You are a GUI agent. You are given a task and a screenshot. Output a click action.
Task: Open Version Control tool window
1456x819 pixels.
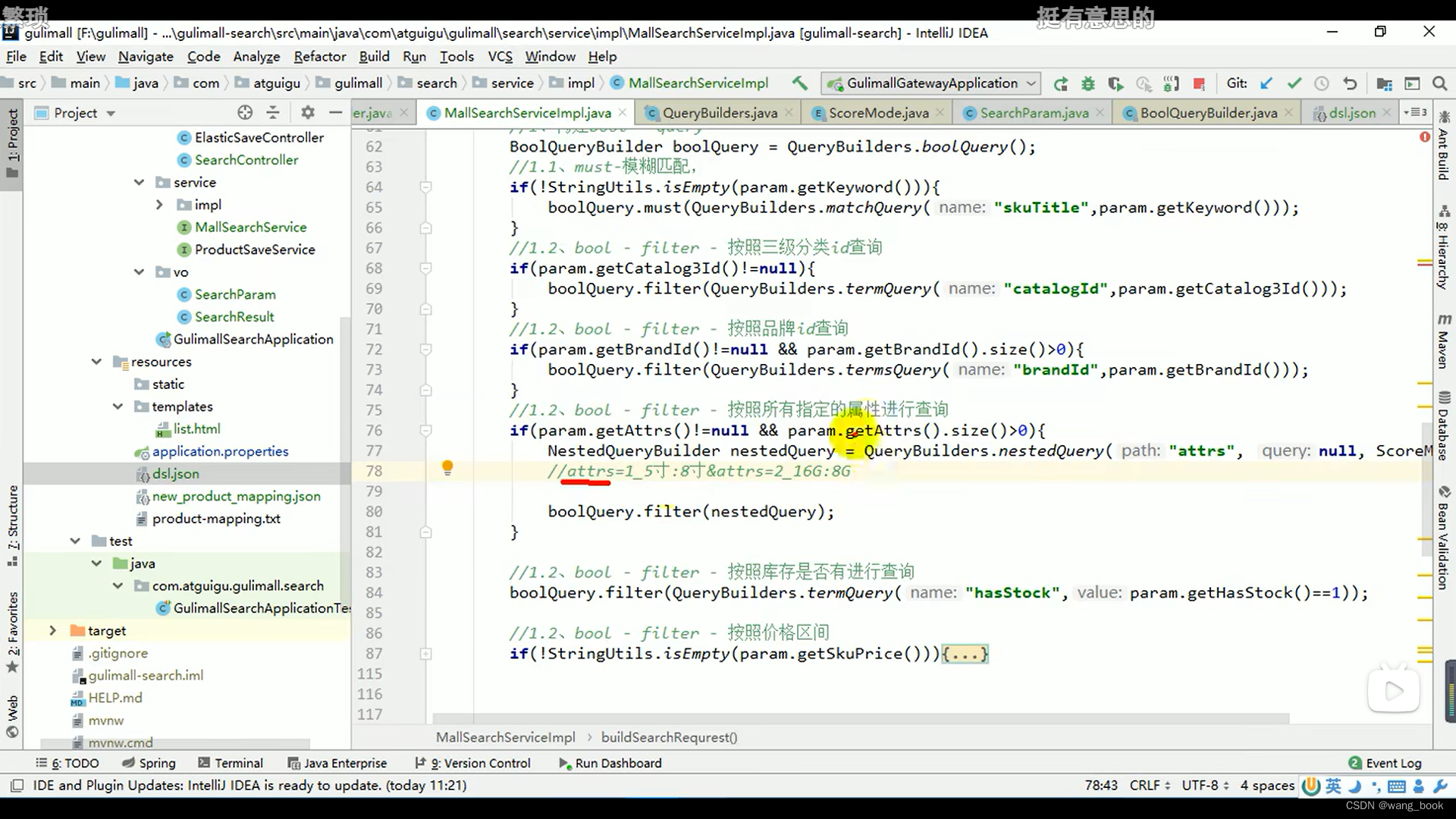(x=472, y=763)
